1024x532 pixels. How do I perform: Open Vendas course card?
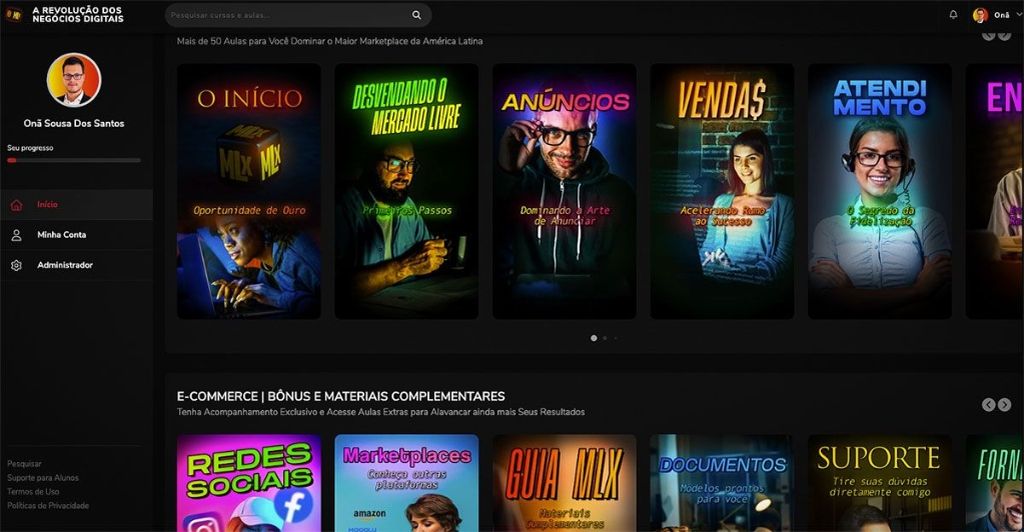click(722, 191)
